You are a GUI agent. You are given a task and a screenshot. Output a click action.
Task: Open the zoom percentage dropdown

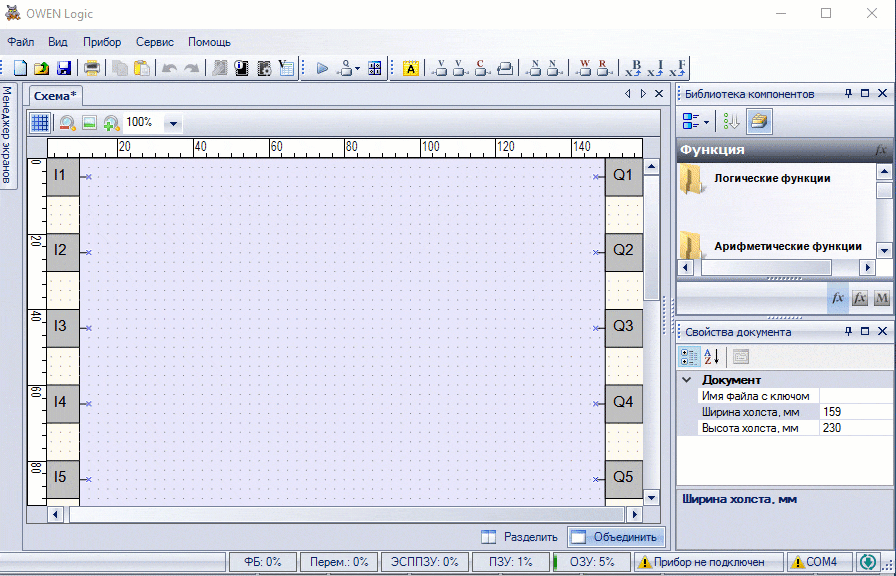coord(173,123)
